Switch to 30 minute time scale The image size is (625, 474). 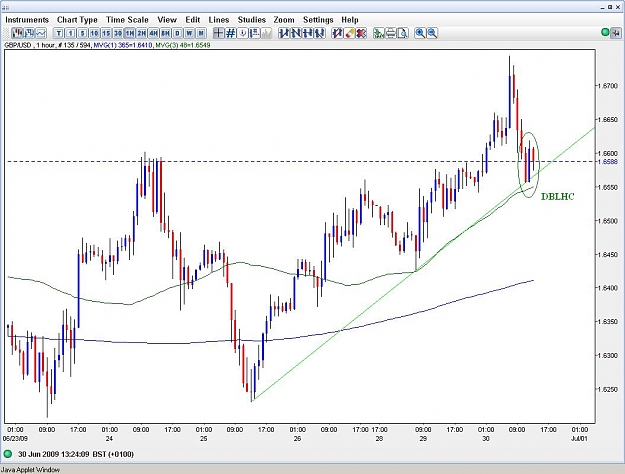click(118, 33)
